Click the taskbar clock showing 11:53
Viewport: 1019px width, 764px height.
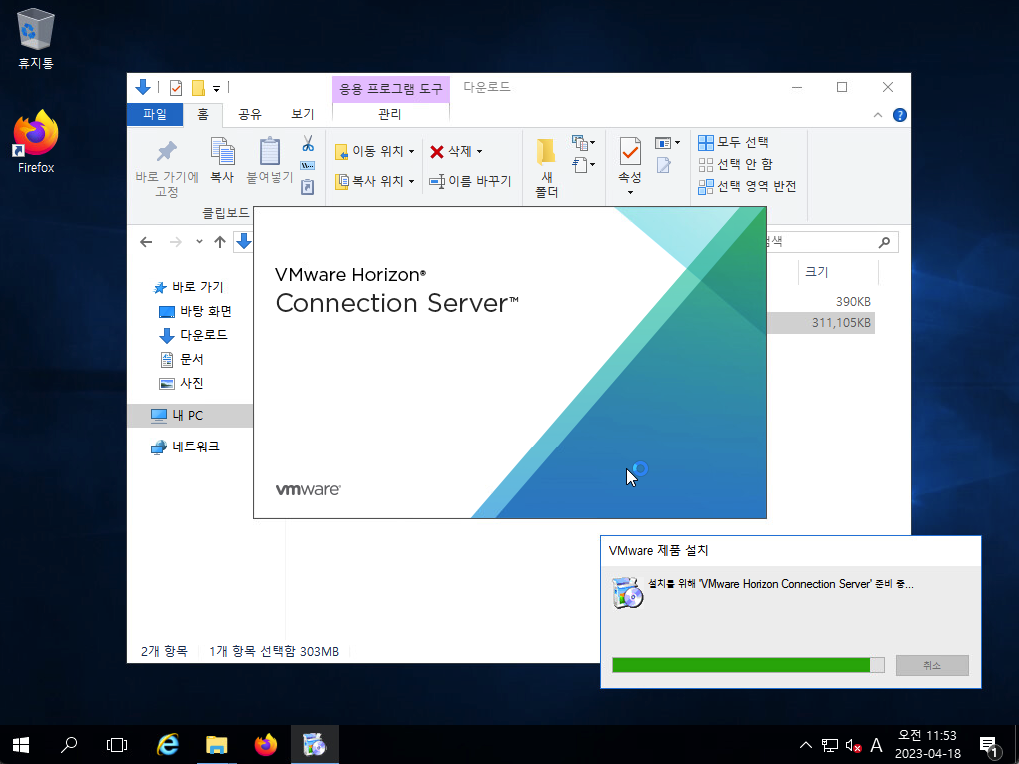click(927, 745)
